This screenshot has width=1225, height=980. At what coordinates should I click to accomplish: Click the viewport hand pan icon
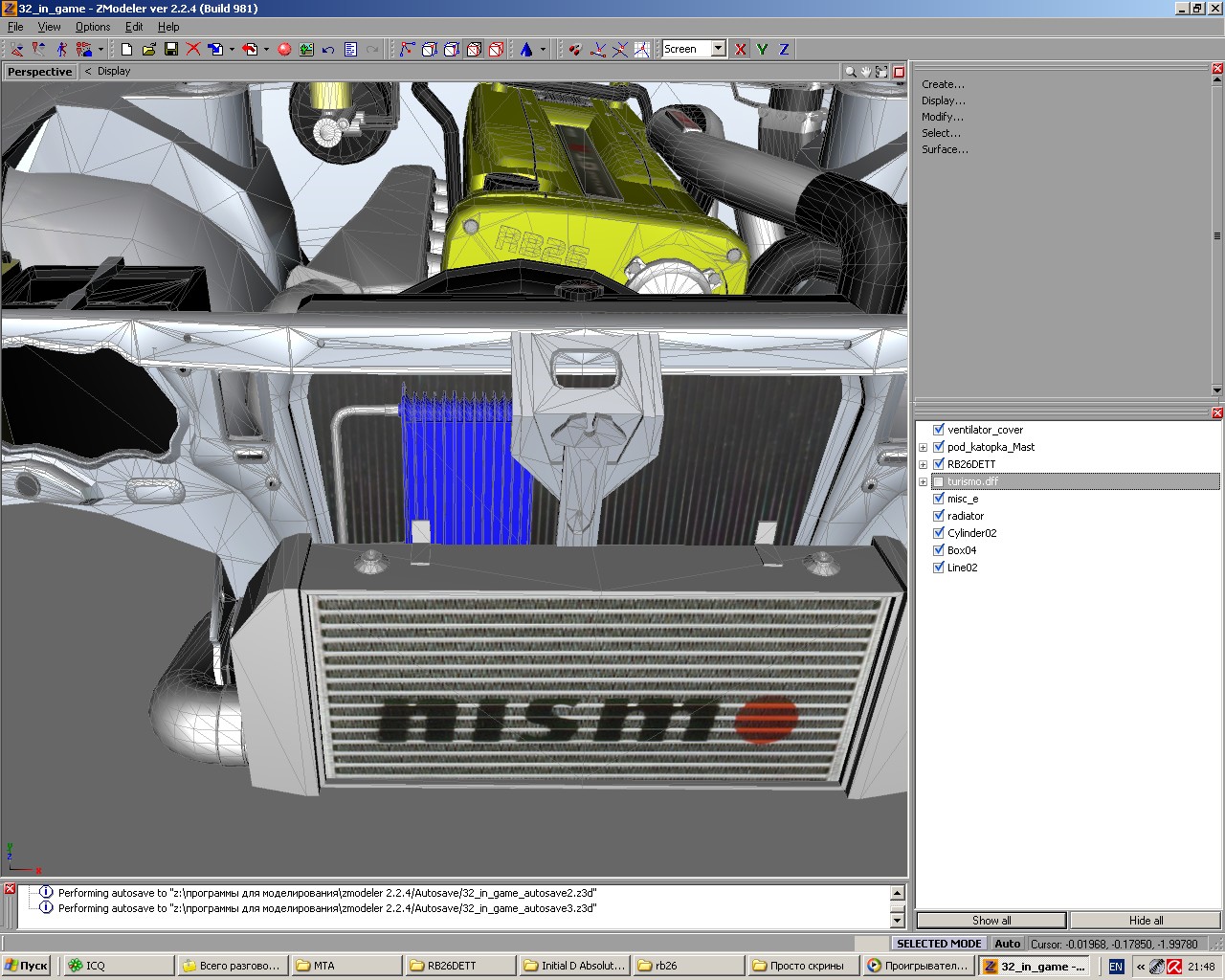[866, 72]
